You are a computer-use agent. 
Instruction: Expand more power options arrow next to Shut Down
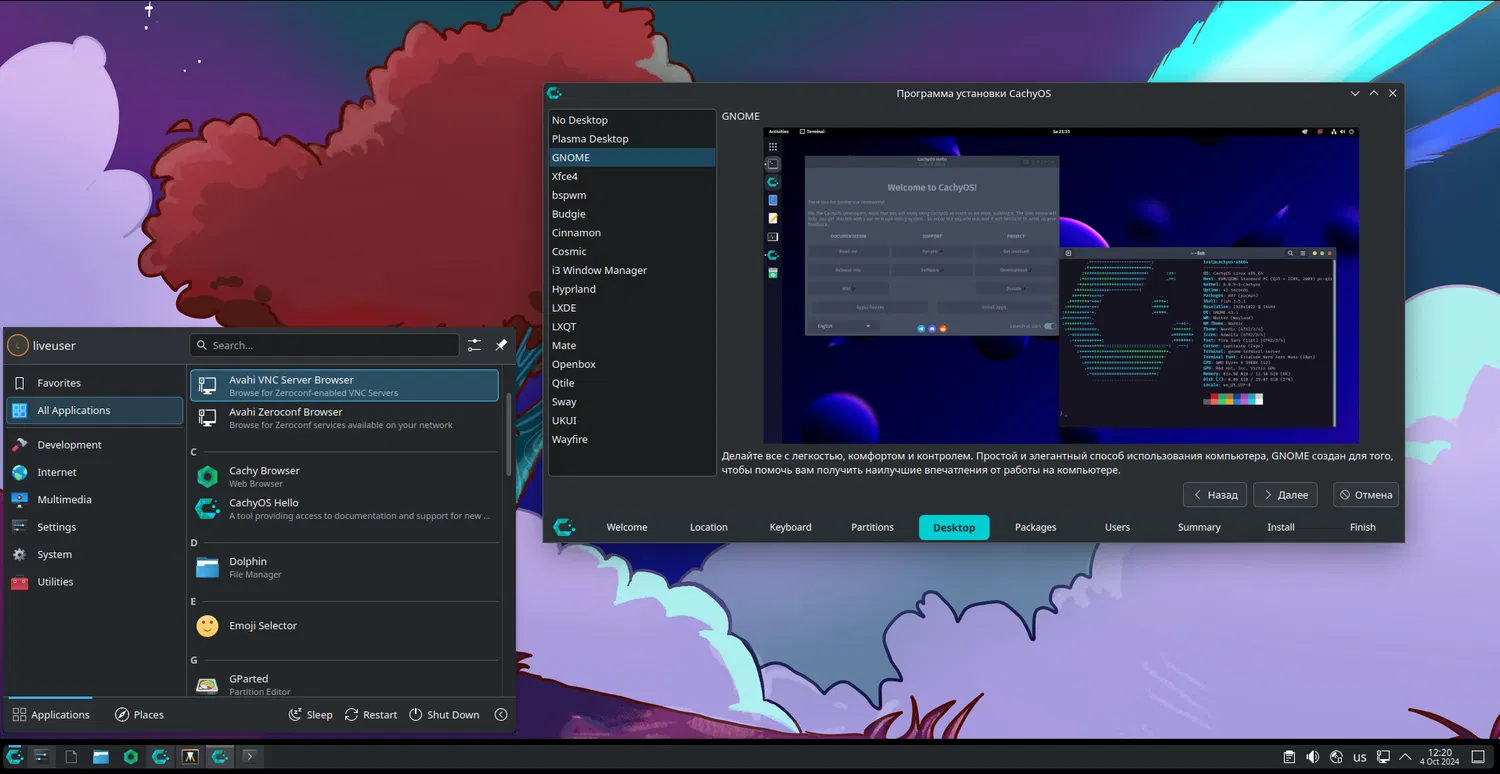pyautogui.click(x=501, y=715)
